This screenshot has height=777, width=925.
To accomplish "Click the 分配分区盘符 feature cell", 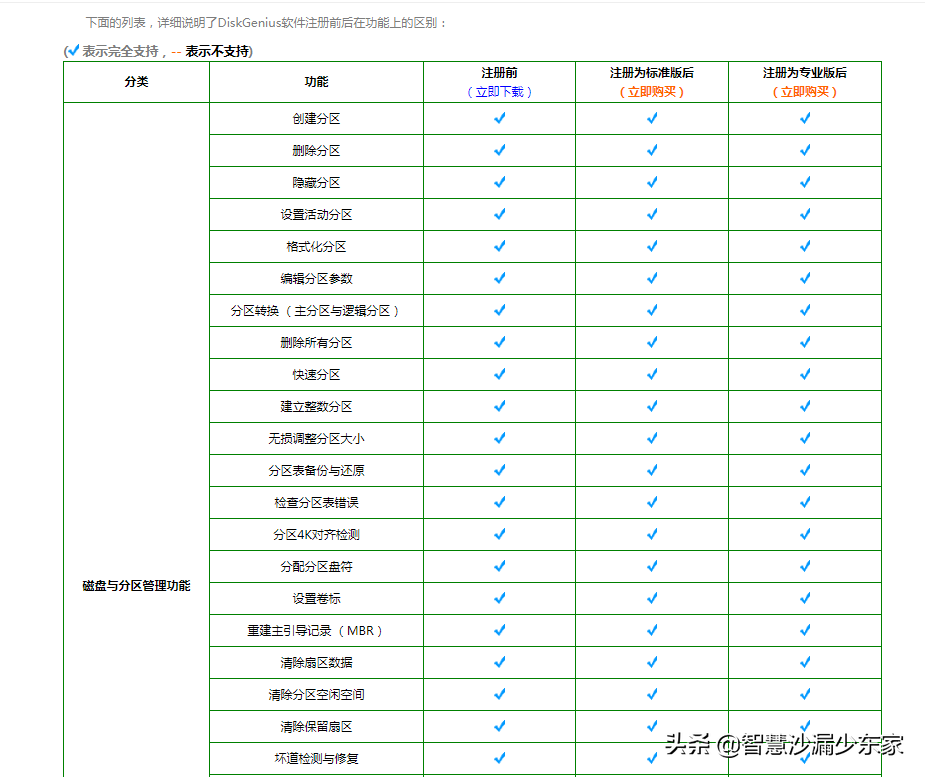I will (x=316, y=567).
